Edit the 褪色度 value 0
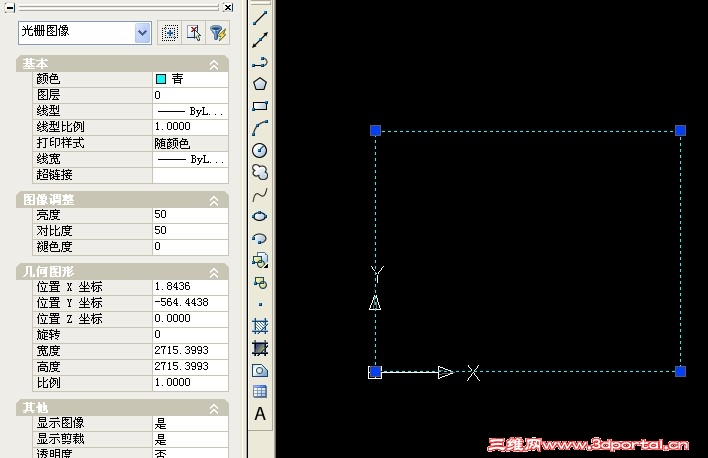 click(190, 247)
